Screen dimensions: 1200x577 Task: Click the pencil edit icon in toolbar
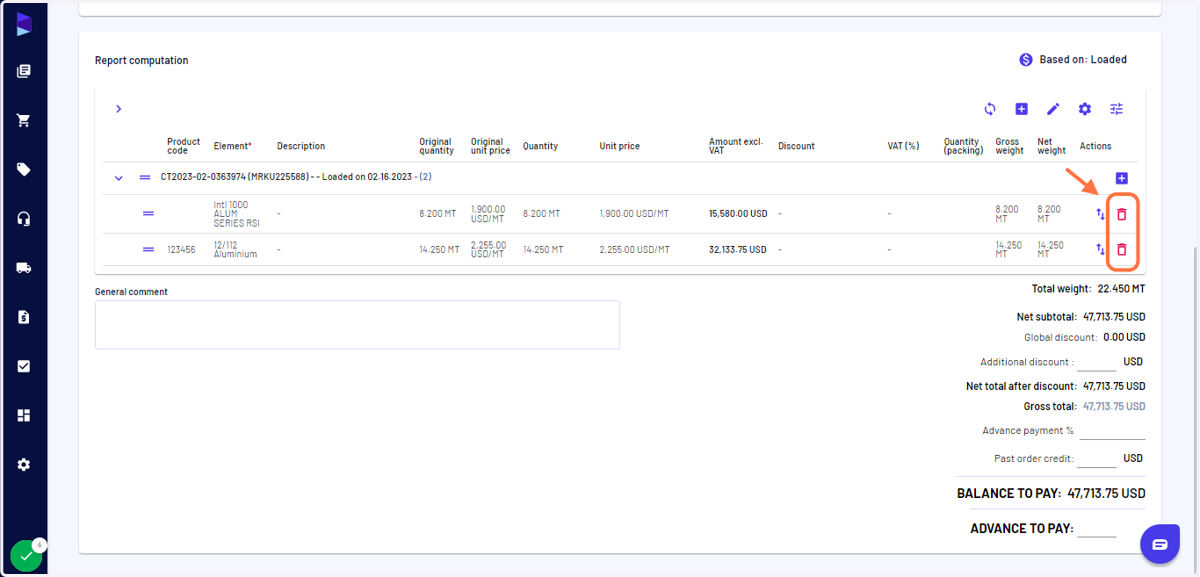click(1053, 109)
